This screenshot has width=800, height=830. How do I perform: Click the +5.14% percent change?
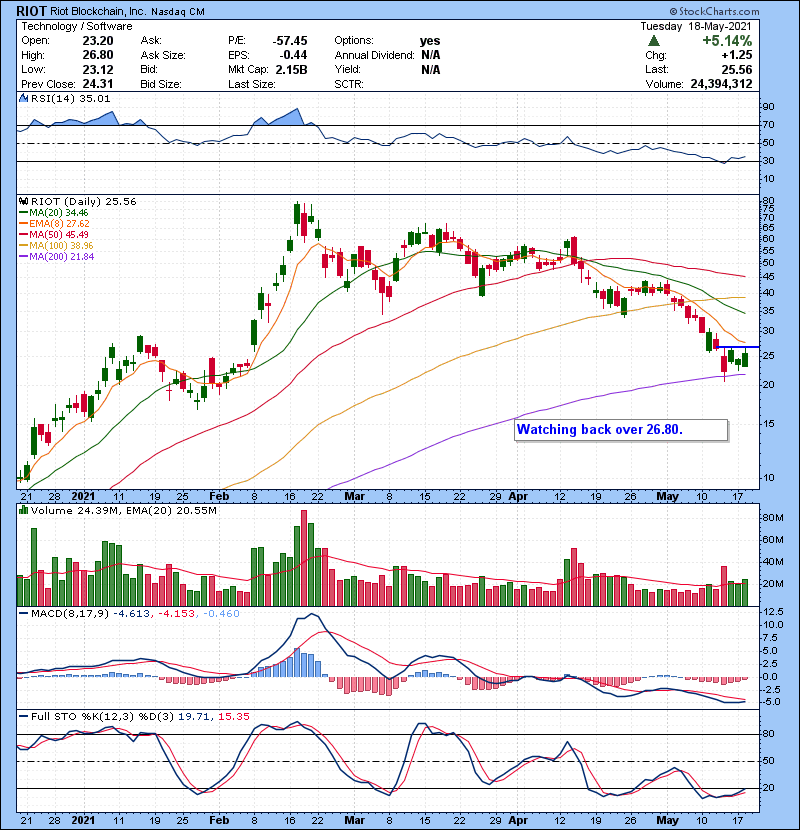coord(727,41)
